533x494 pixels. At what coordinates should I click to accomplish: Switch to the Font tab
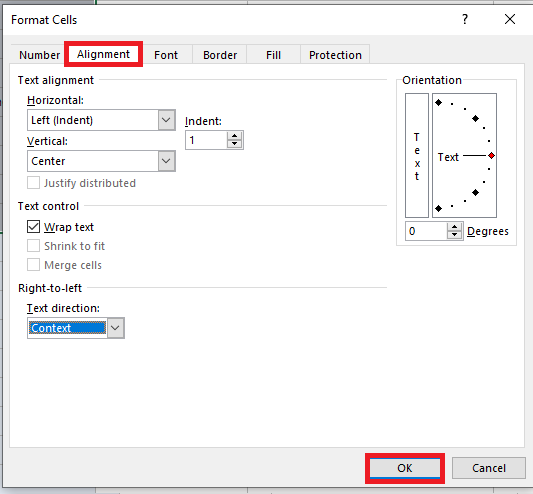(x=166, y=55)
